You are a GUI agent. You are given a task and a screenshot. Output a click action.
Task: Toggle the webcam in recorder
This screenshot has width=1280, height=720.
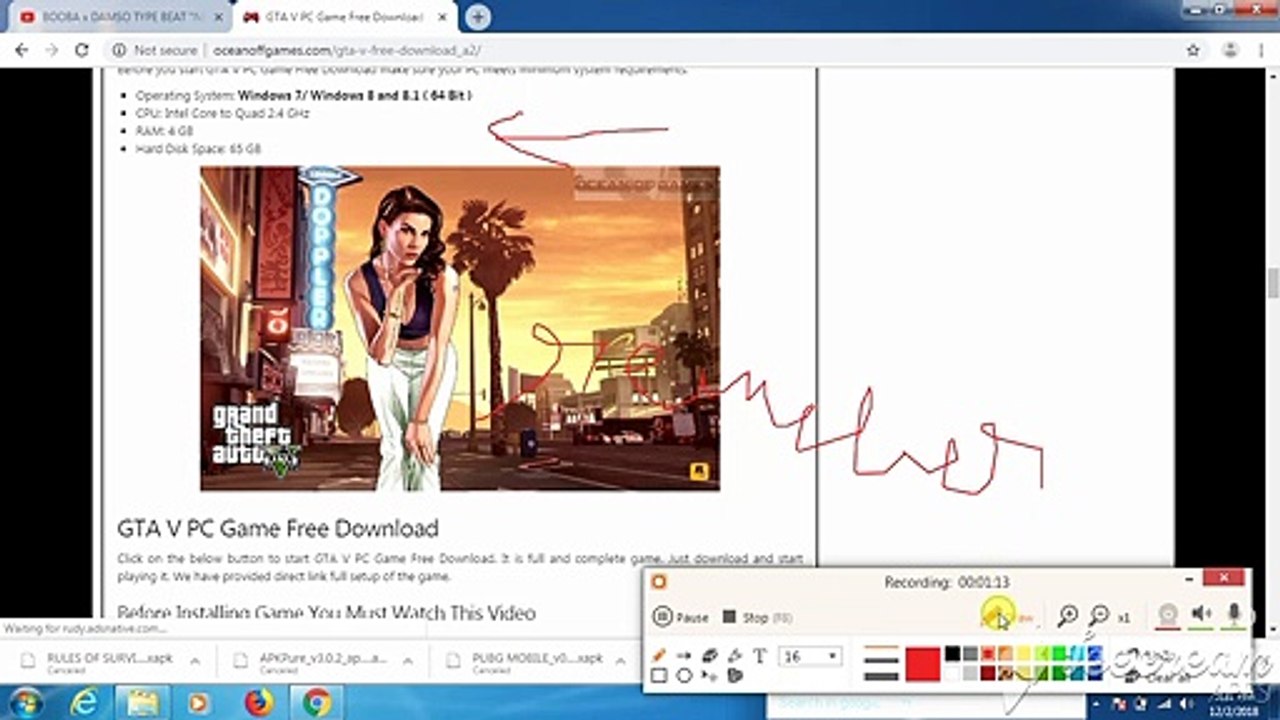coord(1167,616)
